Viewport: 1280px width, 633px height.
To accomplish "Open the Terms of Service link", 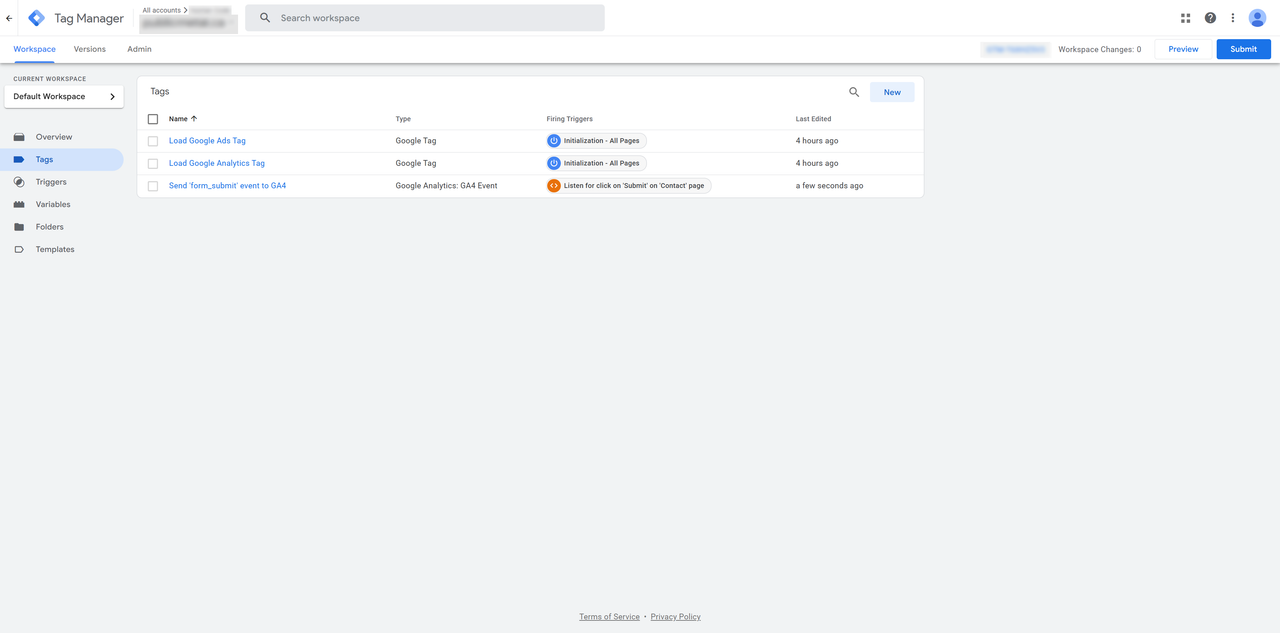I will [609, 617].
